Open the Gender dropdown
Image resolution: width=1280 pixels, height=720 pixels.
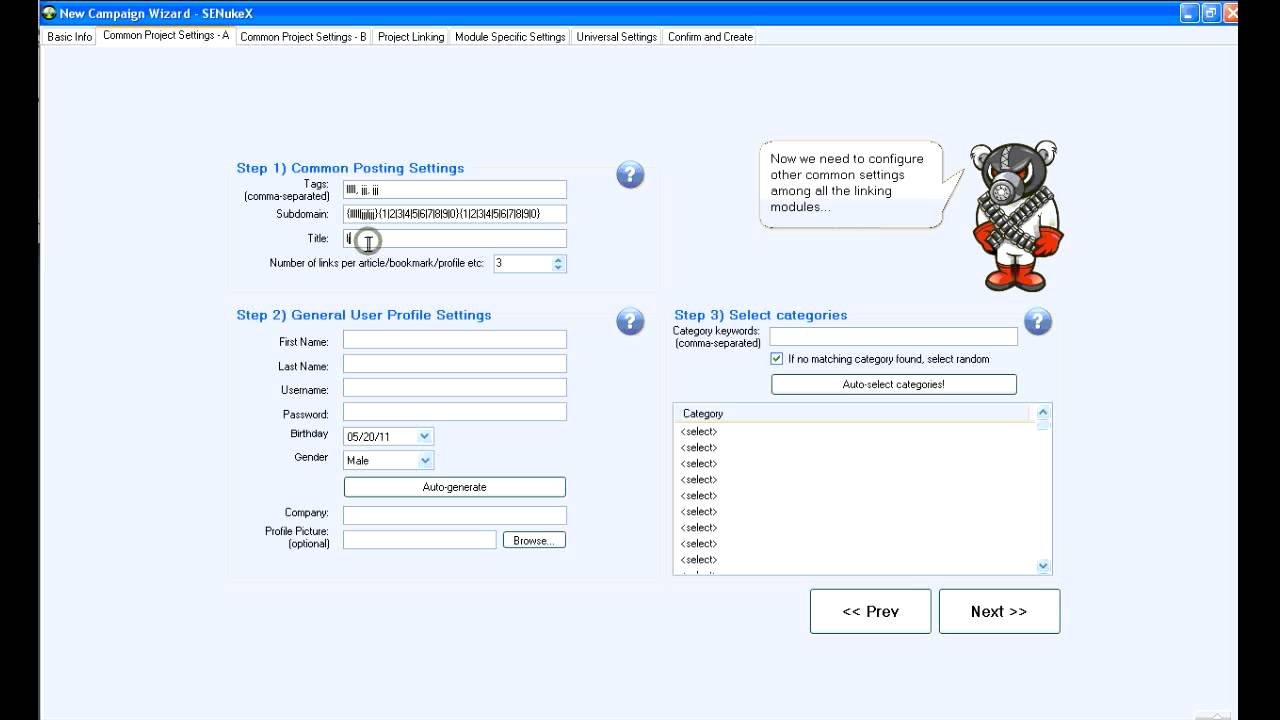tap(425, 460)
